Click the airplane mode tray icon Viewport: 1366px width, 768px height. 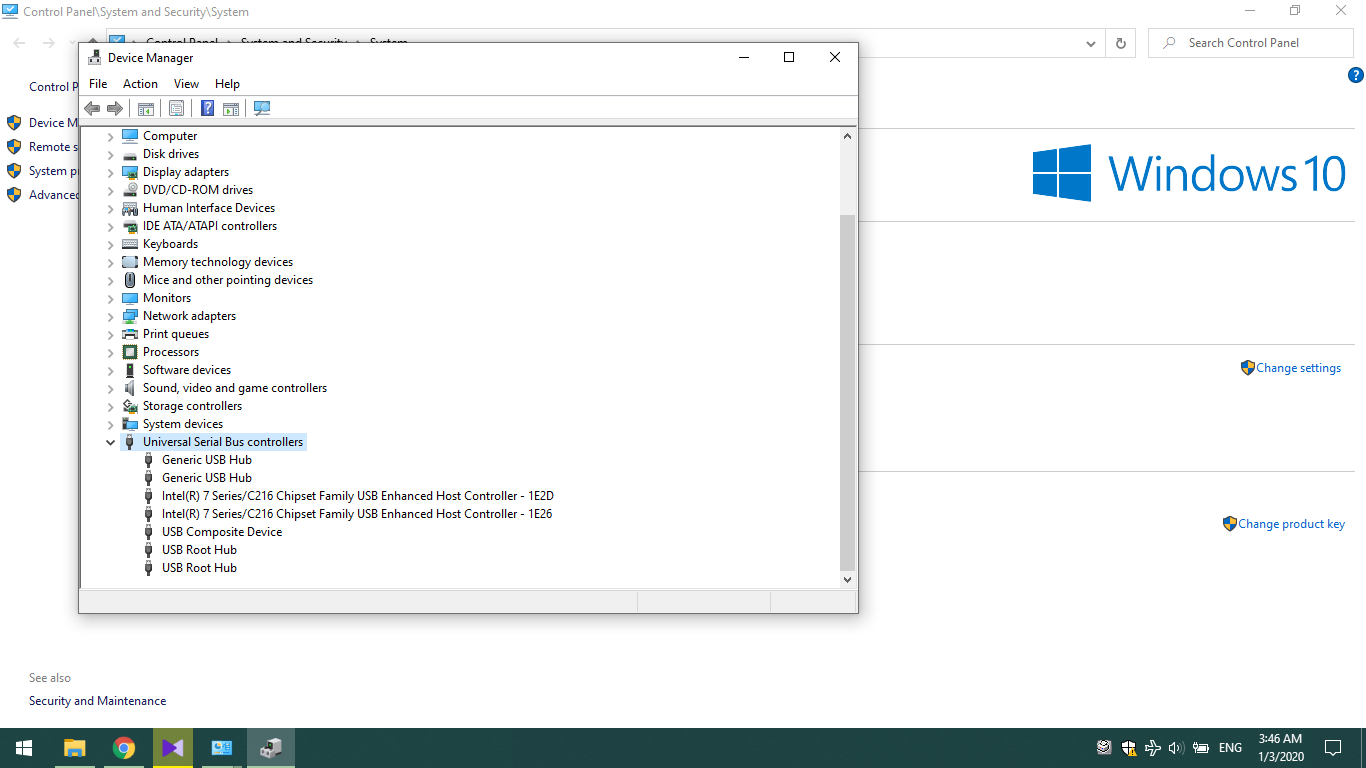pyautogui.click(x=1153, y=748)
